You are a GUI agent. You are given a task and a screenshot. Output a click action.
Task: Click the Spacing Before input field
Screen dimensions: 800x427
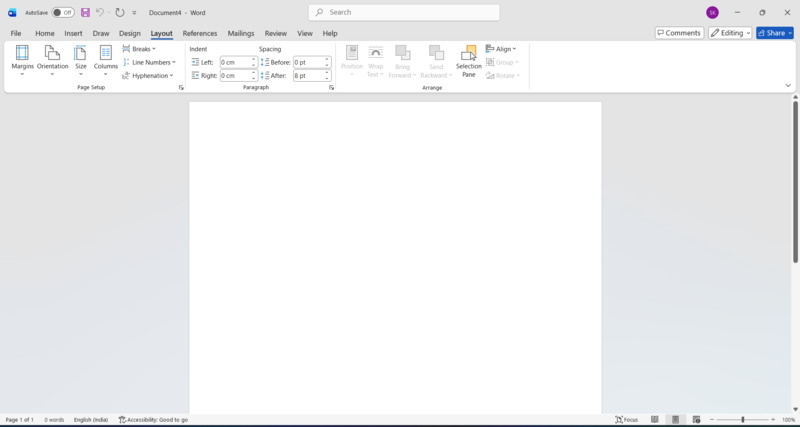click(309, 62)
